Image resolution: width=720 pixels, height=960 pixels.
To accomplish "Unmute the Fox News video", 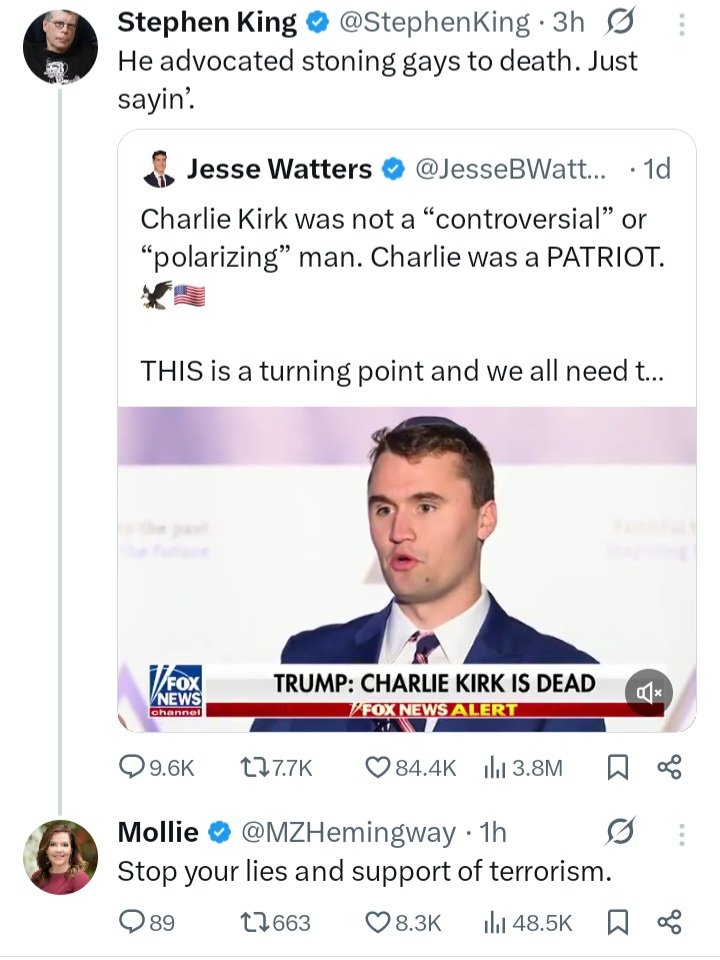I will click(x=648, y=692).
